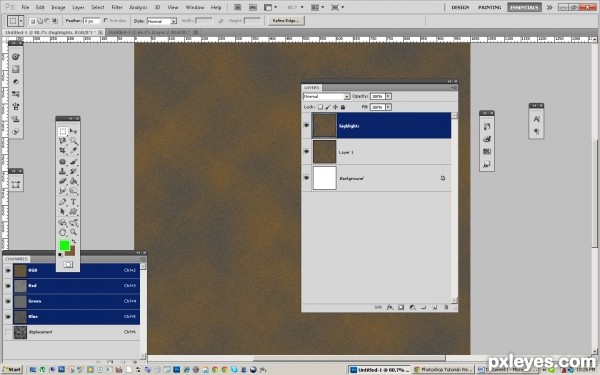Click the layer style fx icon
This screenshot has width=600, height=375.
pyautogui.click(x=390, y=307)
